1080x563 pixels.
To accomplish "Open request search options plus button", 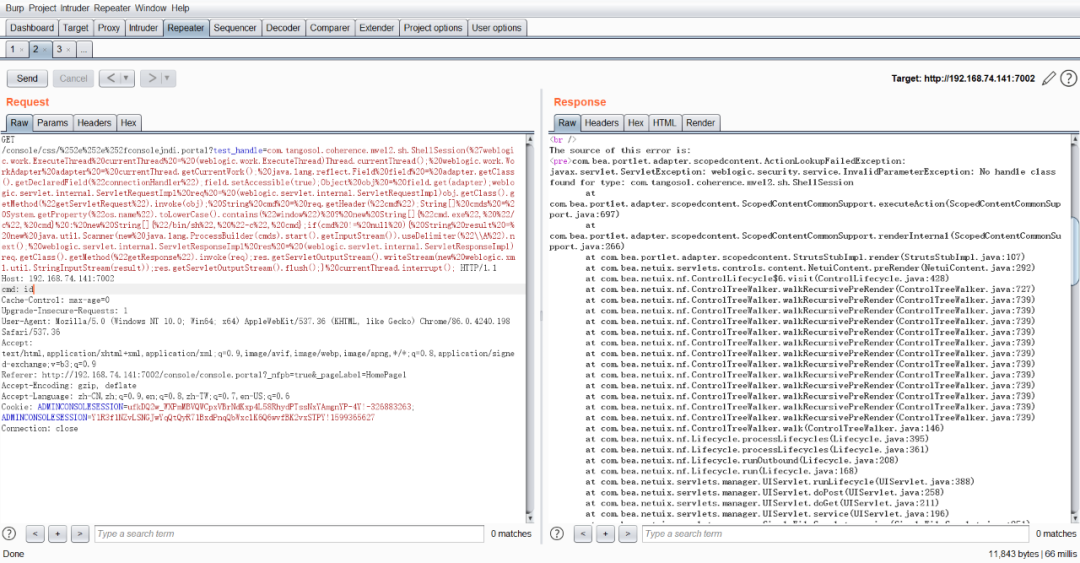I will [58, 533].
